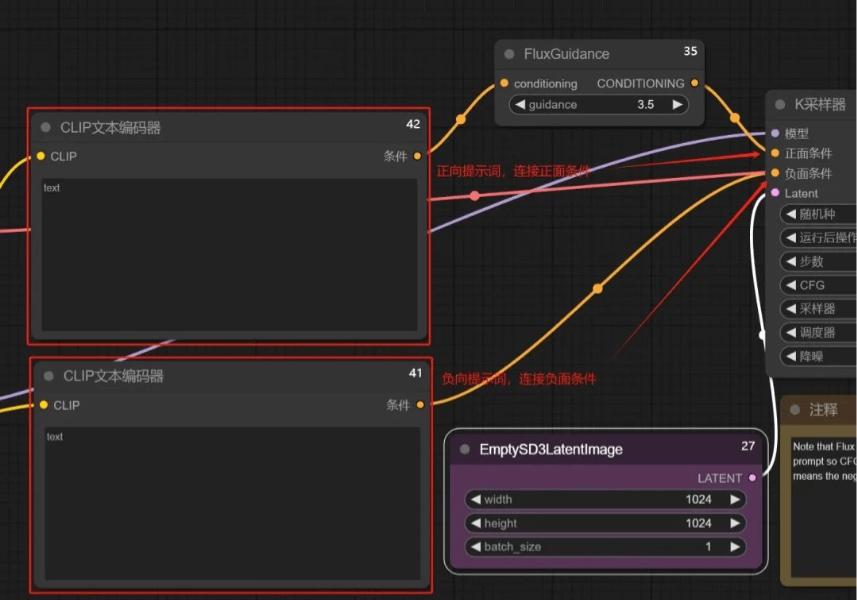
Task: Open the 运行后操作 option in K采样器
Action: [x=820, y=238]
